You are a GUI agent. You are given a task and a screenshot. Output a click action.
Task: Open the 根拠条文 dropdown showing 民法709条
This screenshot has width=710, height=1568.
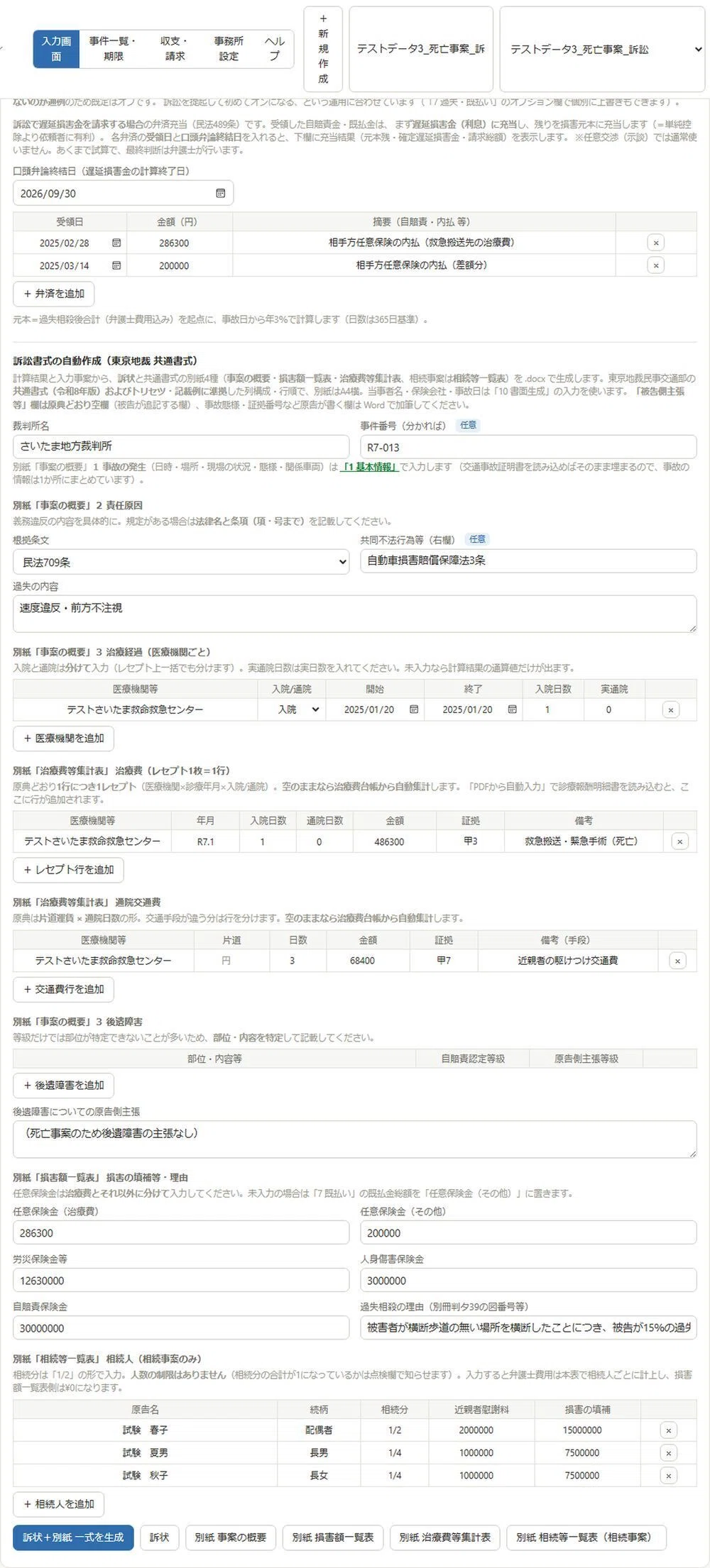click(x=181, y=562)
